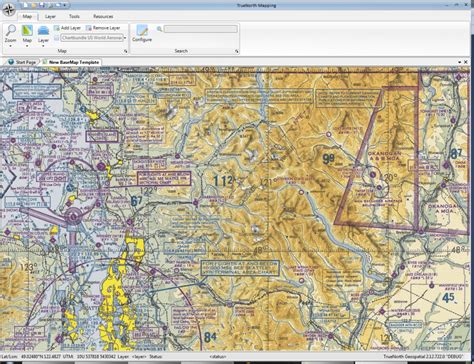This screenshot has height=364, width=474.
Task: Open the Resources ribbon tab
Action: coord(103,16)
